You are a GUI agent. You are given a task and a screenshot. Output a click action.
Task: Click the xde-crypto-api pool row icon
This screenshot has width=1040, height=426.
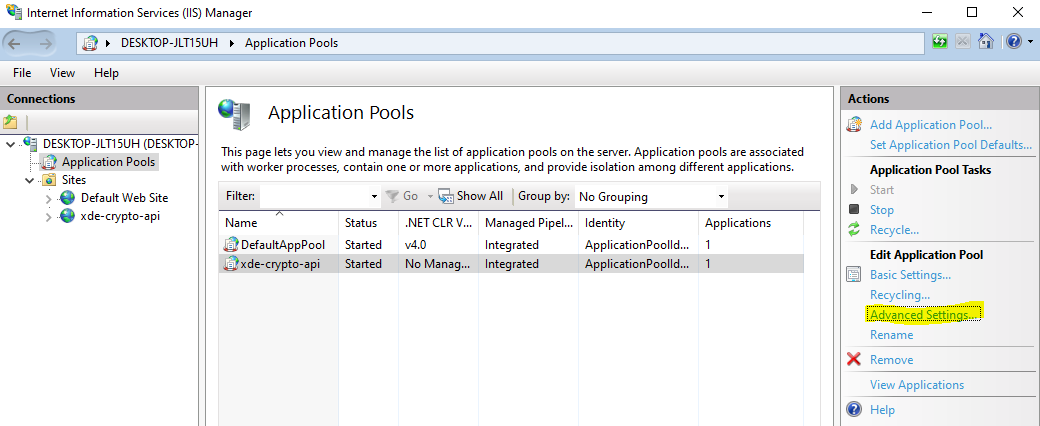[231, 263]
